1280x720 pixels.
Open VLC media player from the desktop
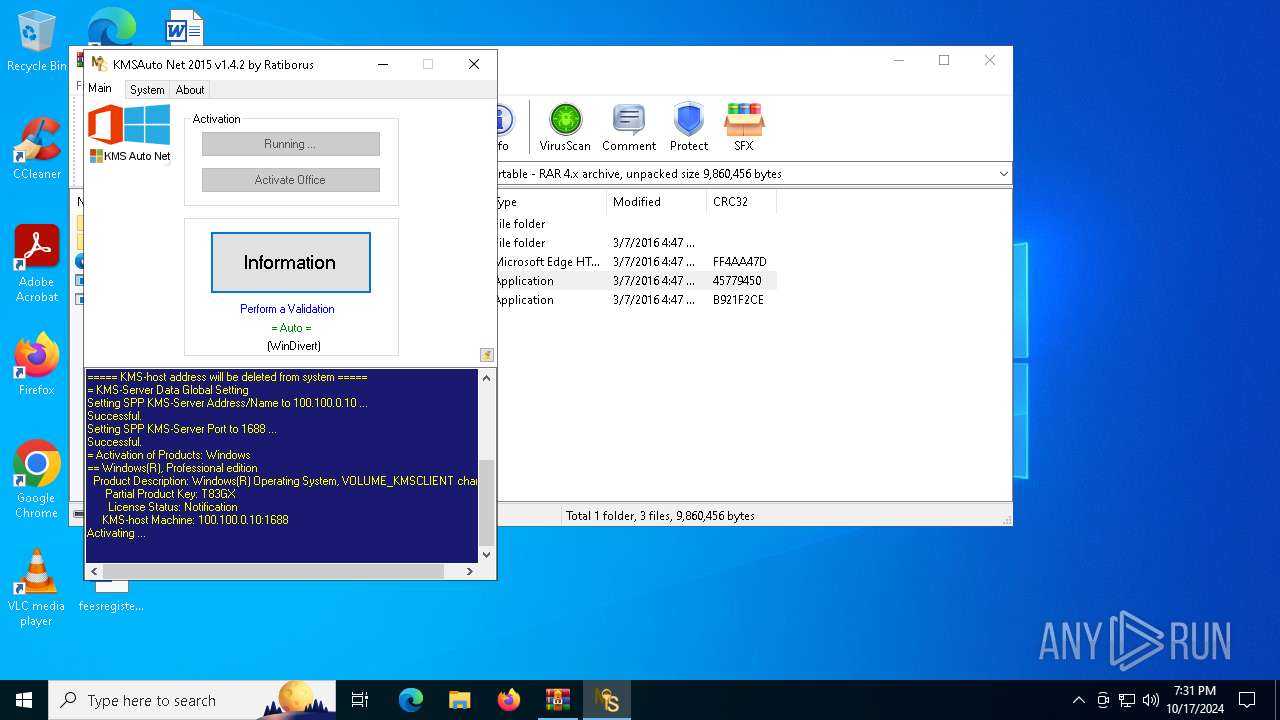click(37, 588)
